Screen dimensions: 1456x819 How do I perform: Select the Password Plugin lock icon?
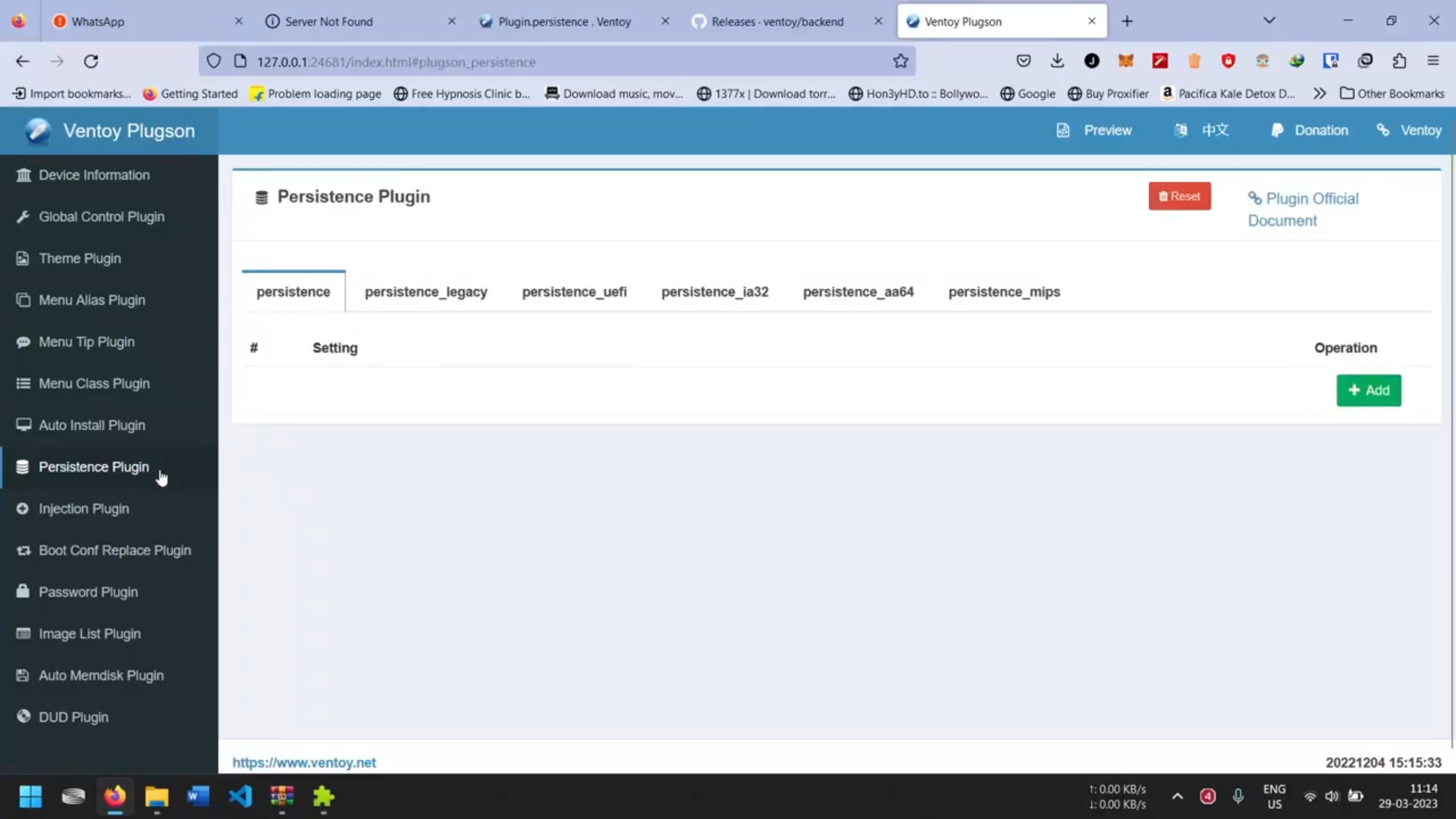[23, 591]
